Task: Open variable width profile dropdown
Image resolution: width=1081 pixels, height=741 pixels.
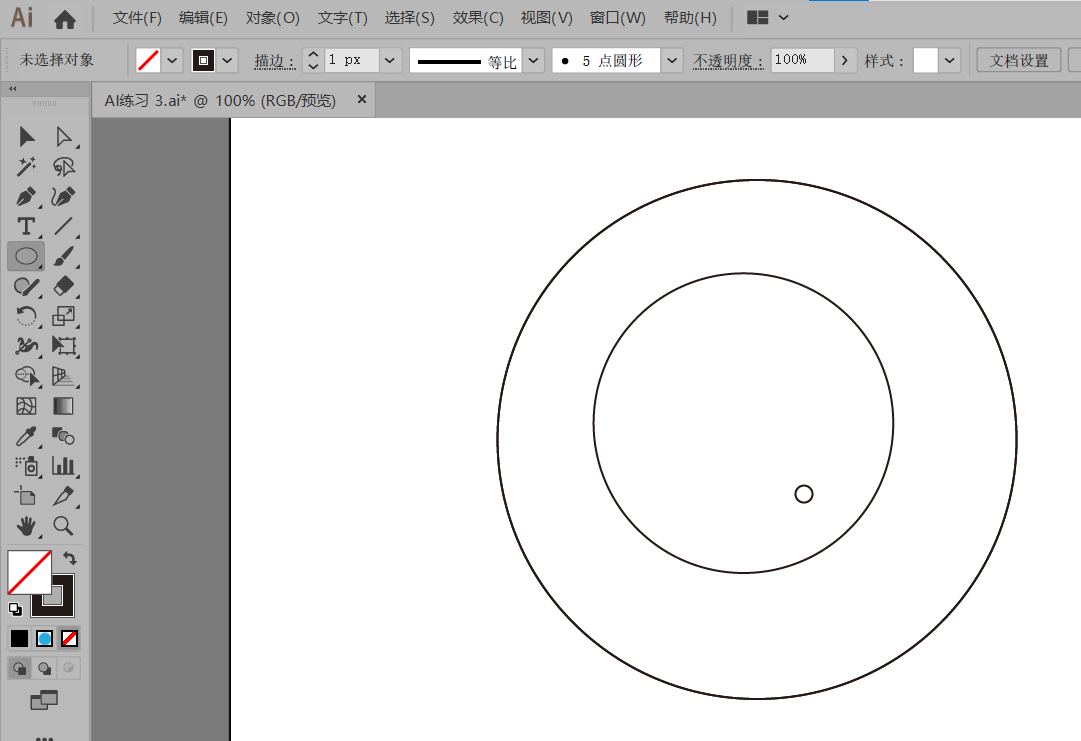Action: point(534,61)
